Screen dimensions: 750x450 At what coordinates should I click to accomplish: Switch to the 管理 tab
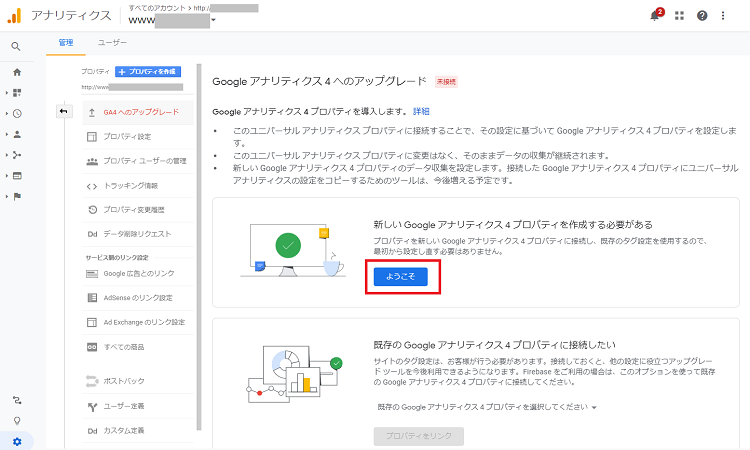click(x=66, y=43)
